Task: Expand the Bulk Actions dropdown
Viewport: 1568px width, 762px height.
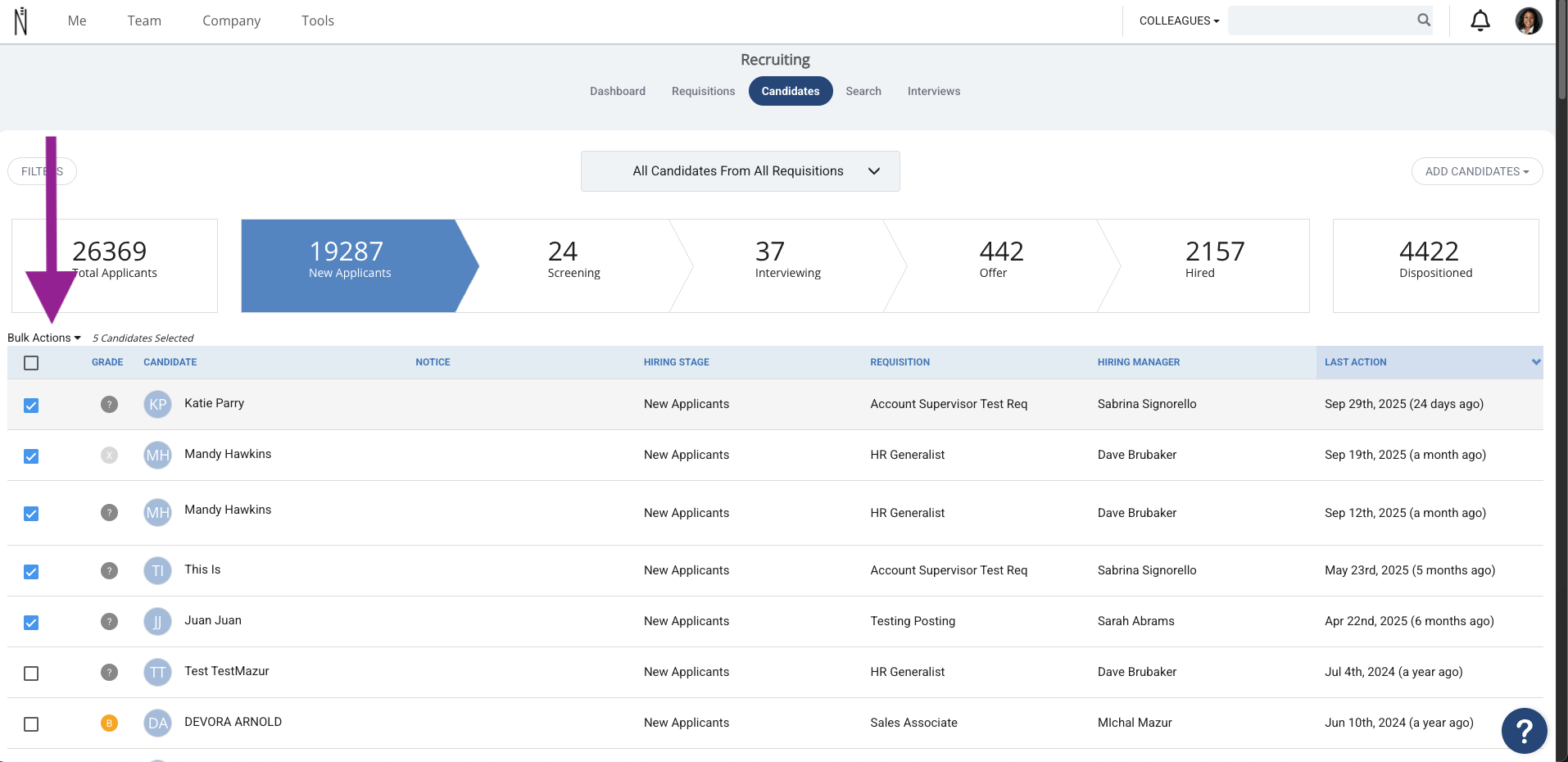Action: pyautogui.click(x=44, y=338)
